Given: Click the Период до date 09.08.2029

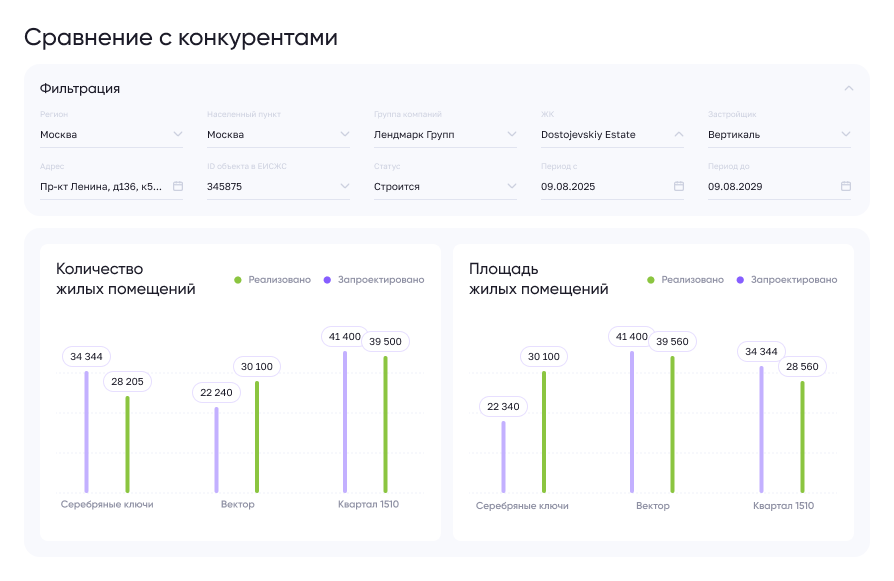Looking at the screenshot, I should (x=735, y=186).
